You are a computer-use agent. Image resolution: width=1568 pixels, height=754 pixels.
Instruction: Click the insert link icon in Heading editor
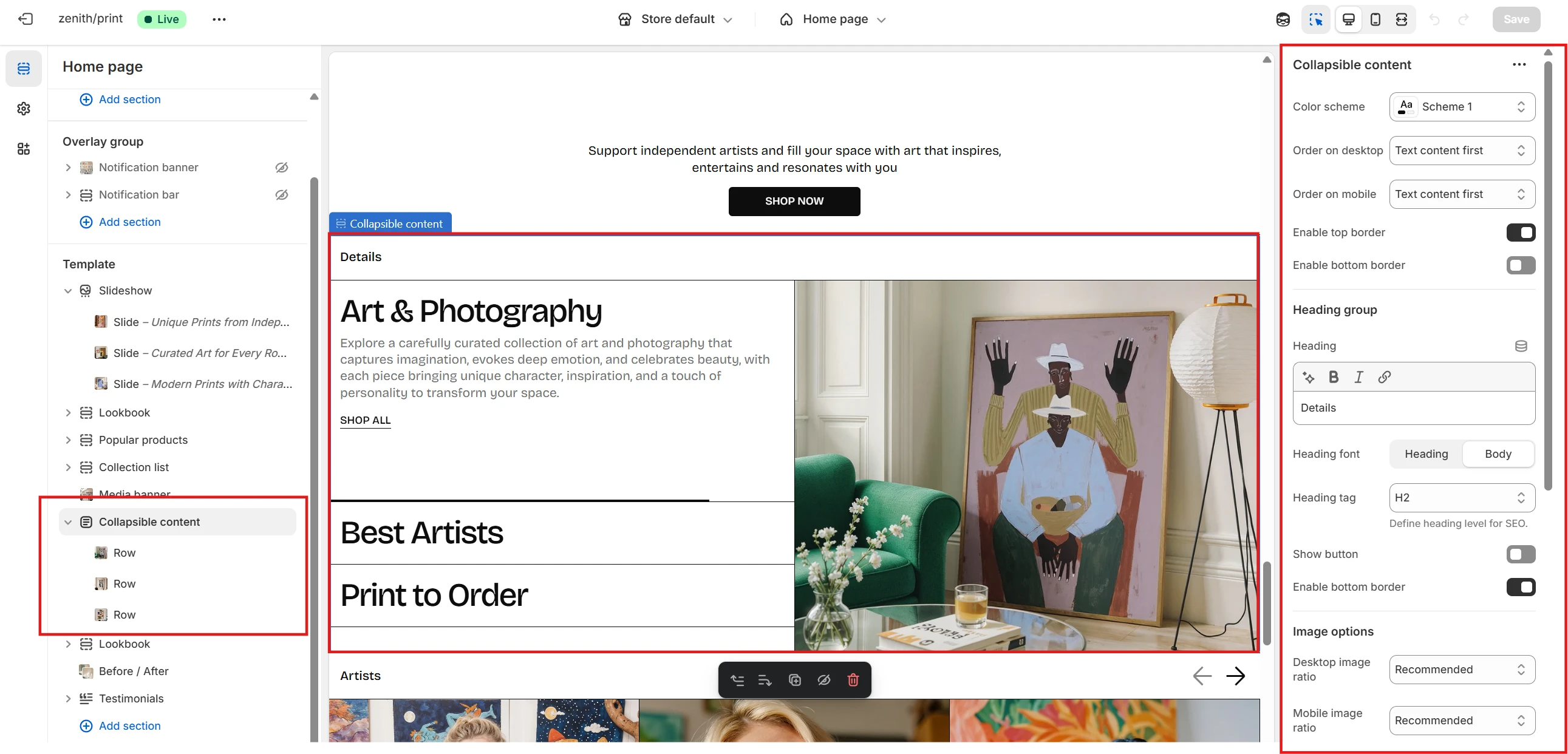tap(1384, 376)
